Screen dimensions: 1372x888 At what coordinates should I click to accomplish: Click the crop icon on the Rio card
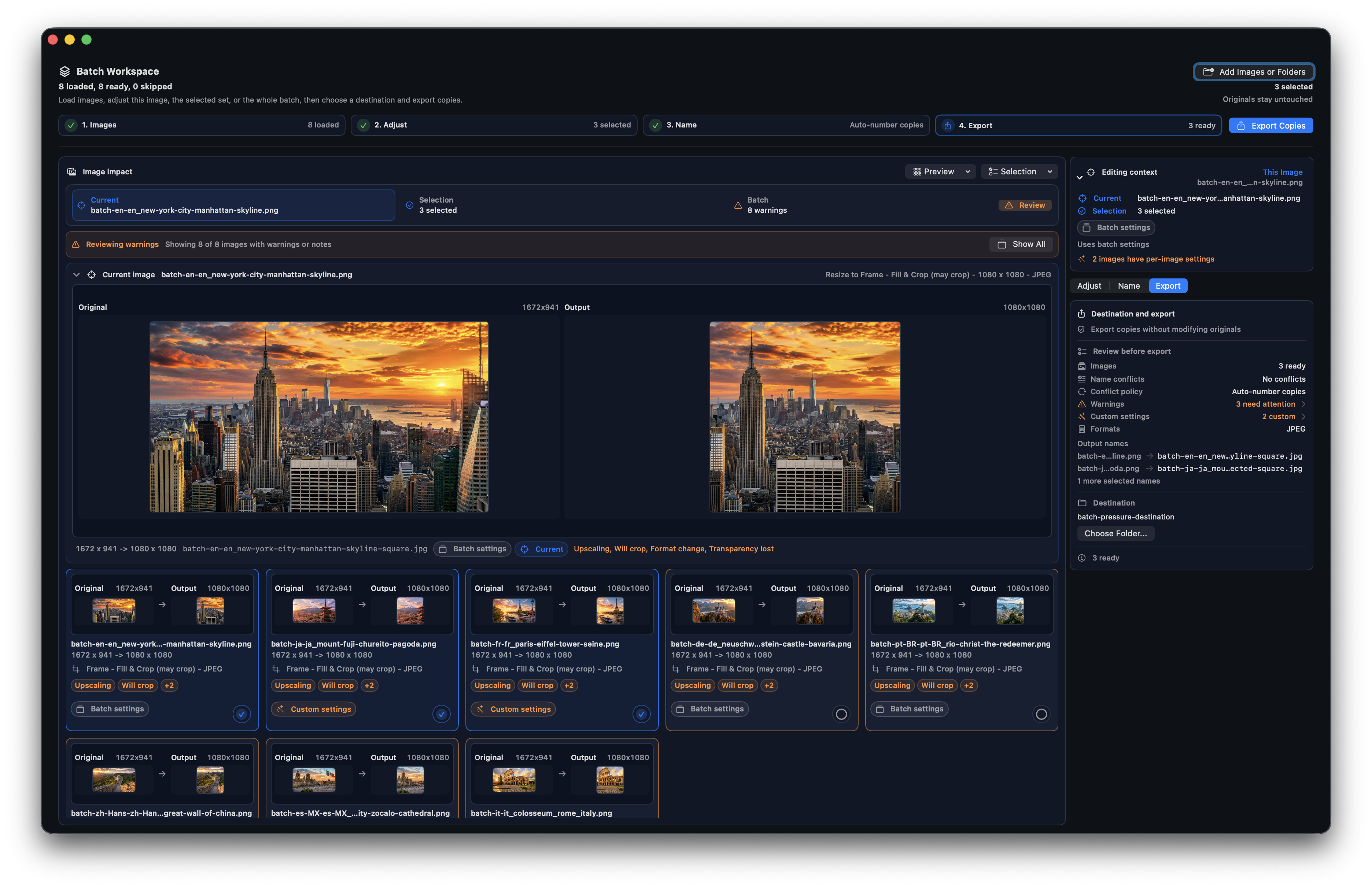pyautogui.click(x=875, y=669)
